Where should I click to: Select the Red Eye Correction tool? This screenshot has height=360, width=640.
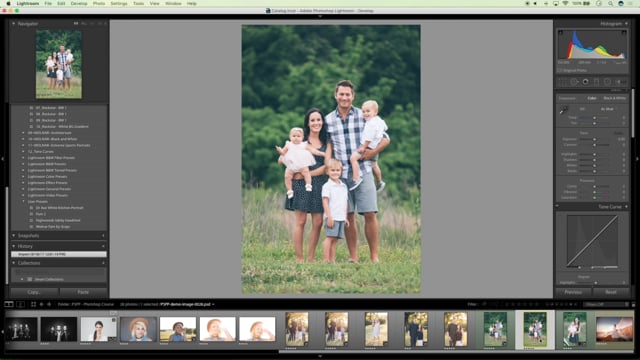point(585,82)
